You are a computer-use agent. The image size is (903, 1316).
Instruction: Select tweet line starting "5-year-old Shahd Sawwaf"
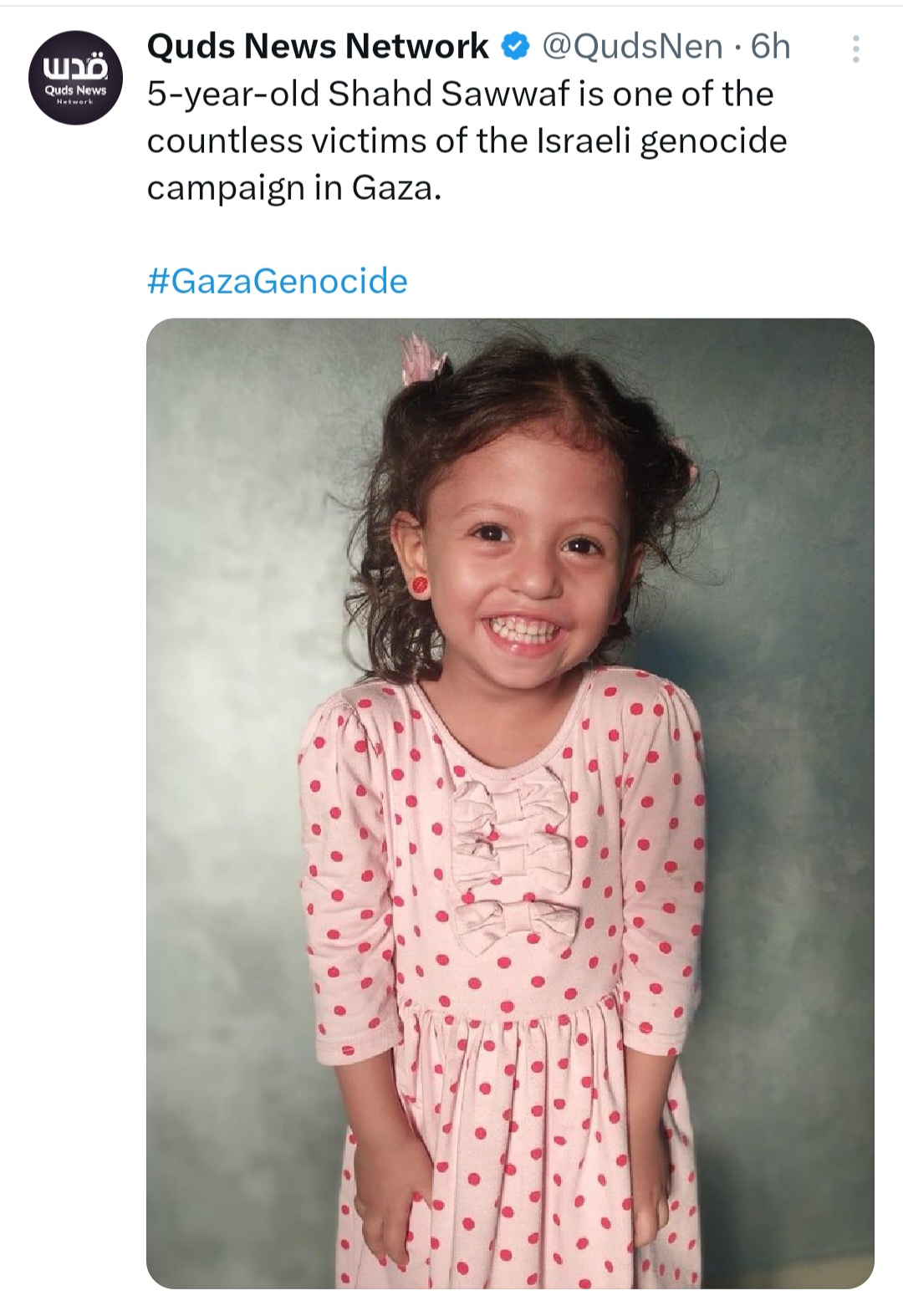coord(460,94)
